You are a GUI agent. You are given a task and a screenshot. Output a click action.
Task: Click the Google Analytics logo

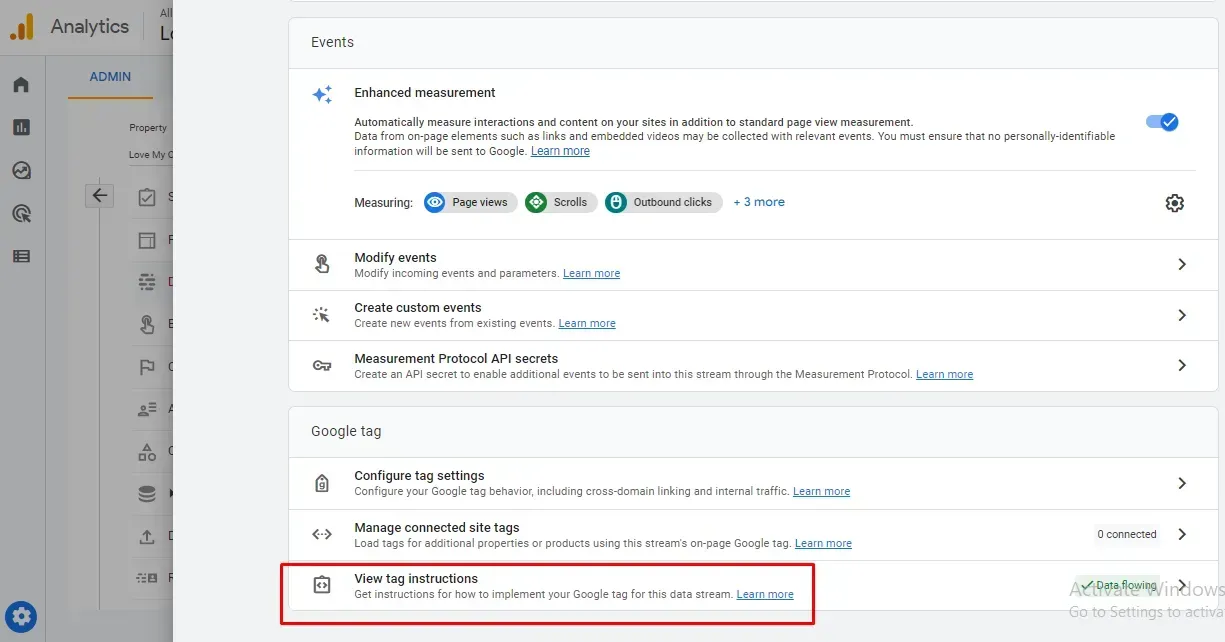tap(22, 27)
